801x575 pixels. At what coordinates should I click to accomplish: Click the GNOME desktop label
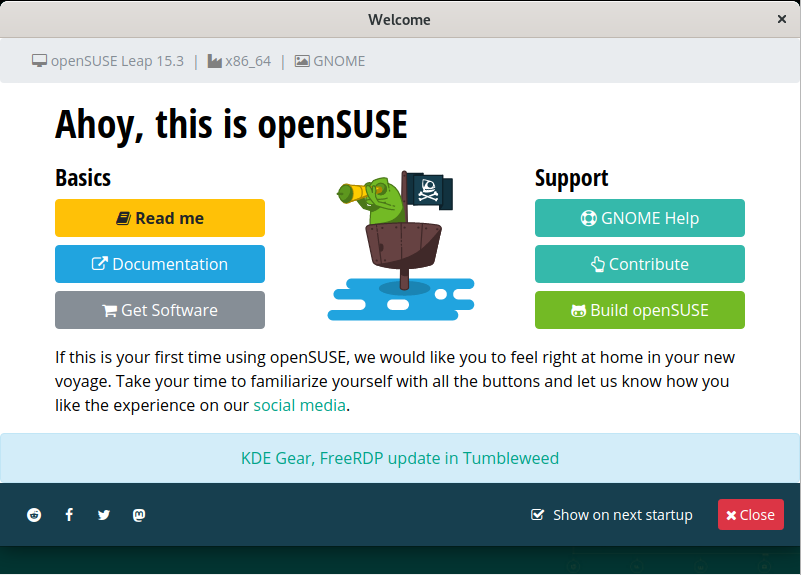pos(339,61)
